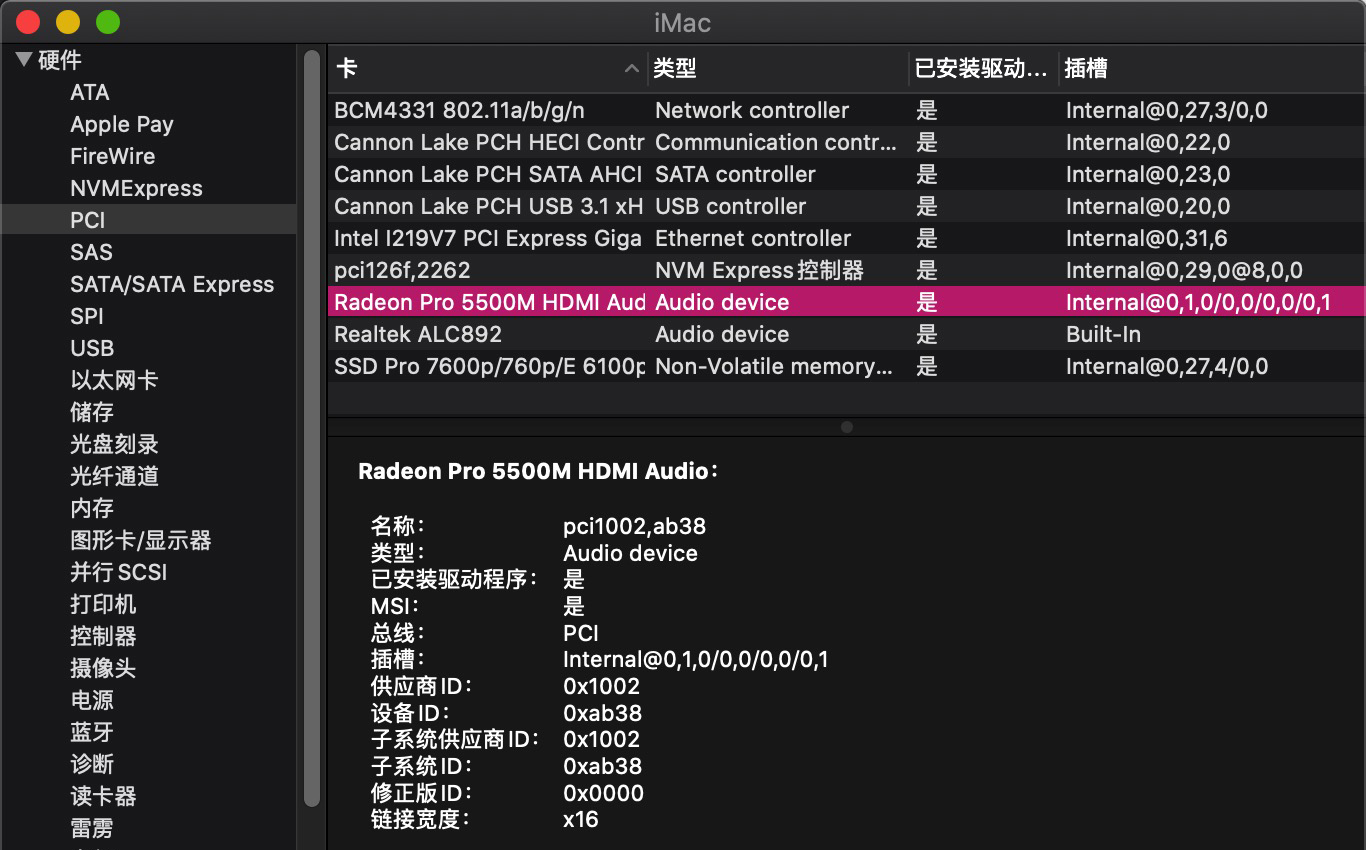Click the green zoom window button
1366x850 pixels.
click(x=107, y=21)
